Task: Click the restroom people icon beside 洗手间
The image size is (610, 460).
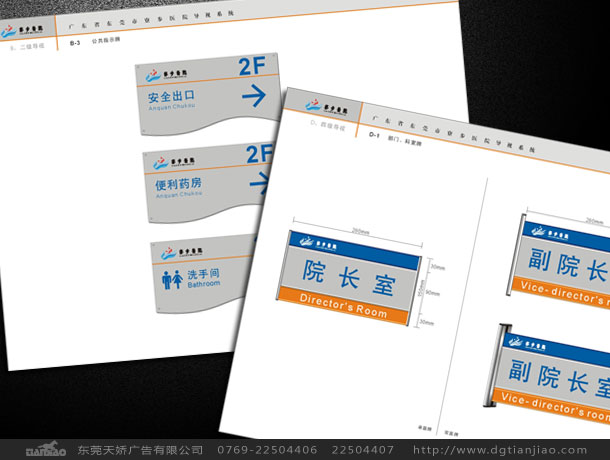Action: (171, 280)
